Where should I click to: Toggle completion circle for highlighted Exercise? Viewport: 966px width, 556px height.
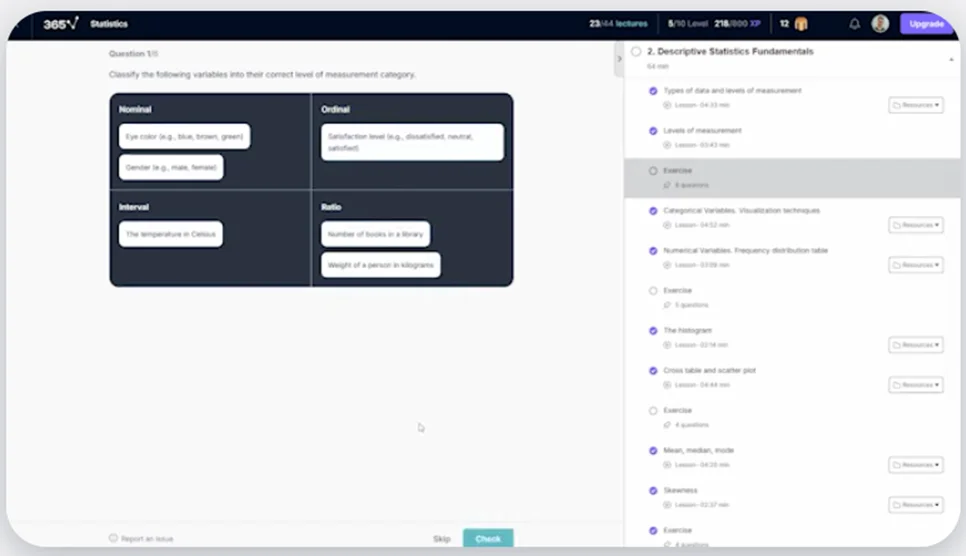(653, 171)
